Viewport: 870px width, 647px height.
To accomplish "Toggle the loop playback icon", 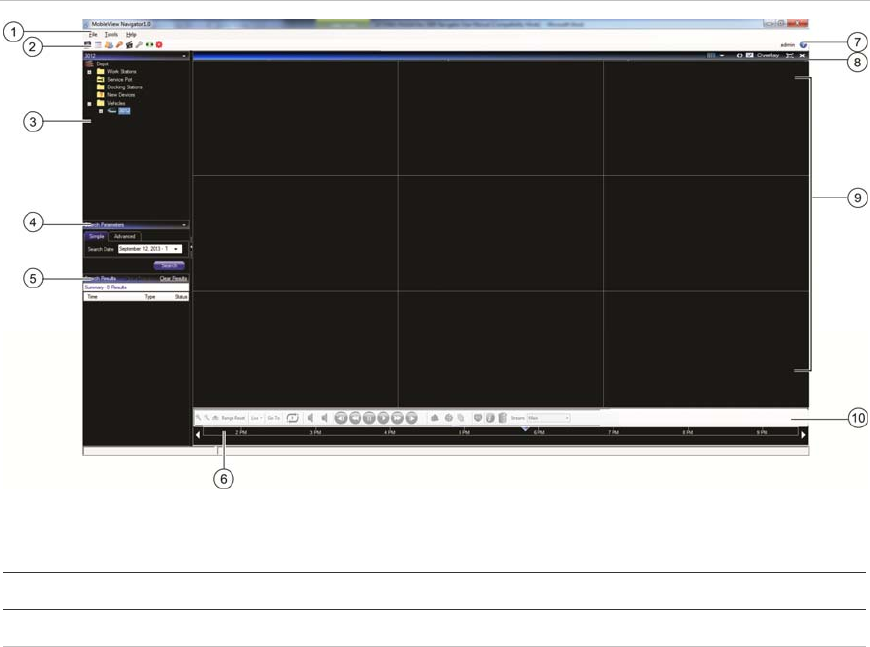I will tap(292, 418).
